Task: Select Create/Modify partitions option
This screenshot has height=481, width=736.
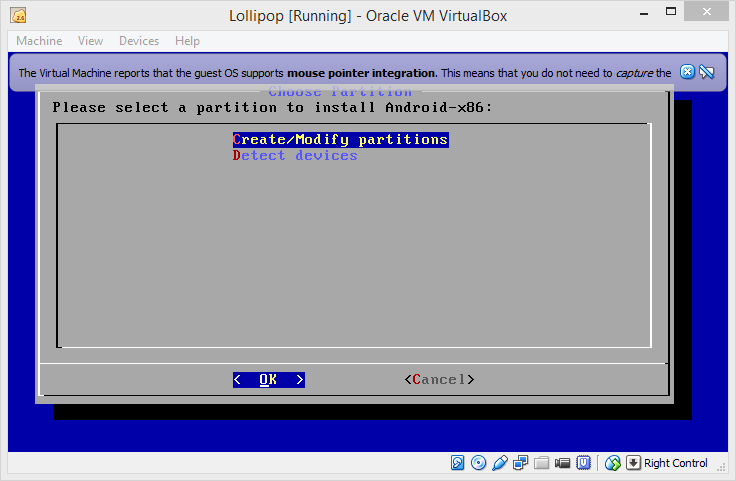Action: pos(341,140)
